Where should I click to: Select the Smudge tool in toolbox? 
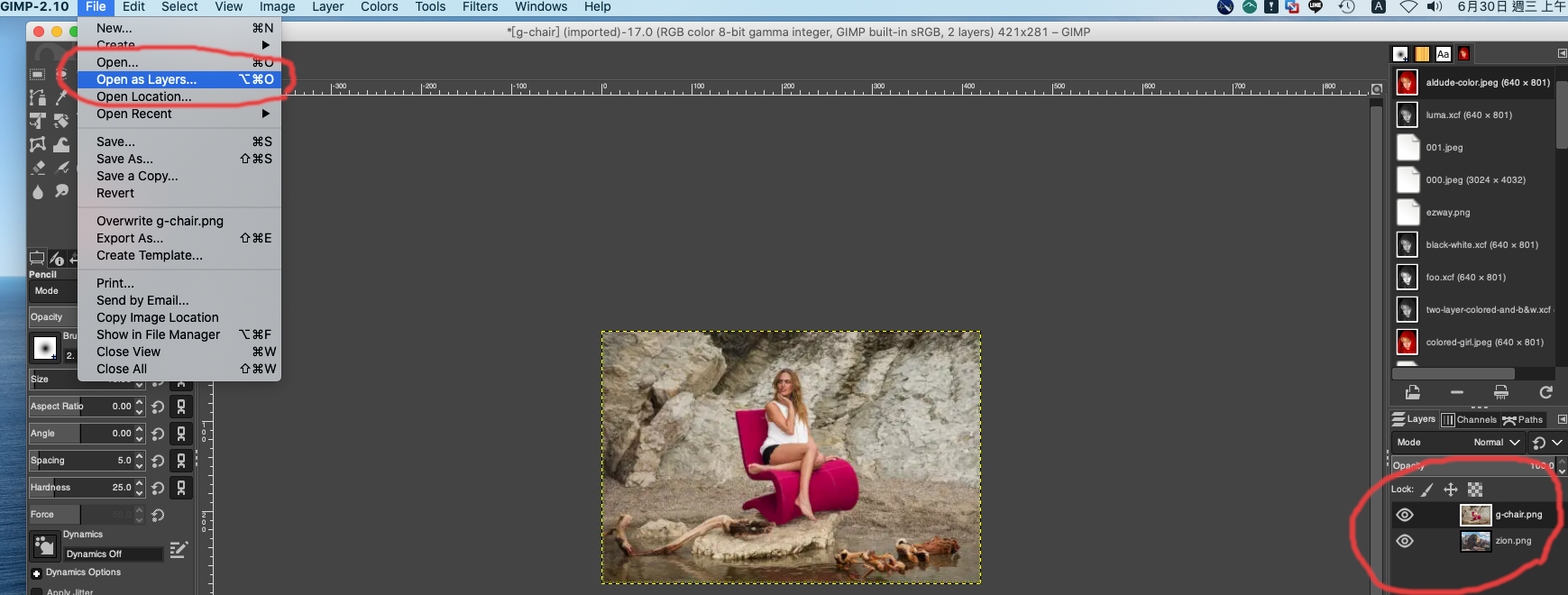(61, 191)
